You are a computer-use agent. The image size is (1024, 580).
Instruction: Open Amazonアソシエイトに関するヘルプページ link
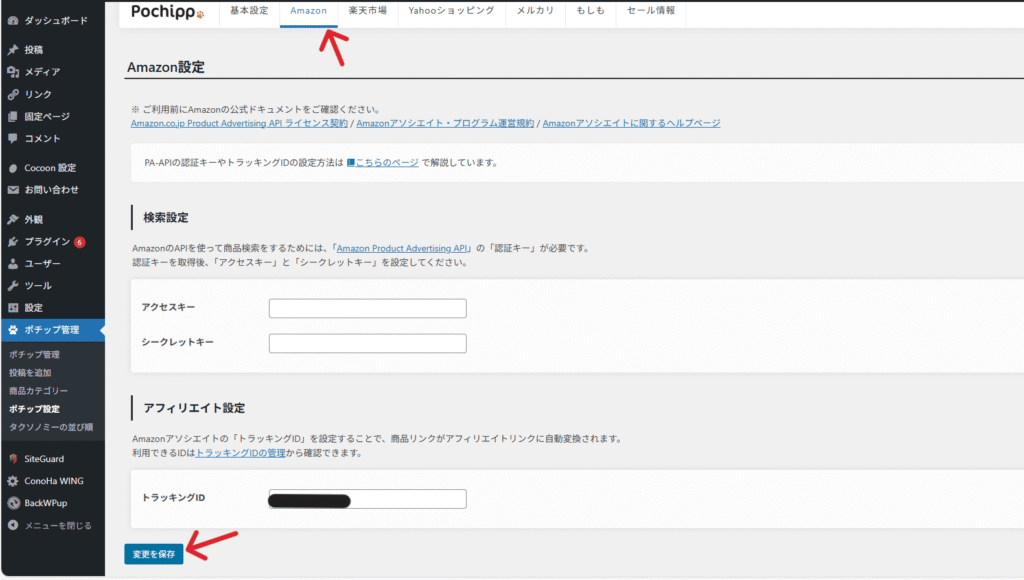pos(632,123)
